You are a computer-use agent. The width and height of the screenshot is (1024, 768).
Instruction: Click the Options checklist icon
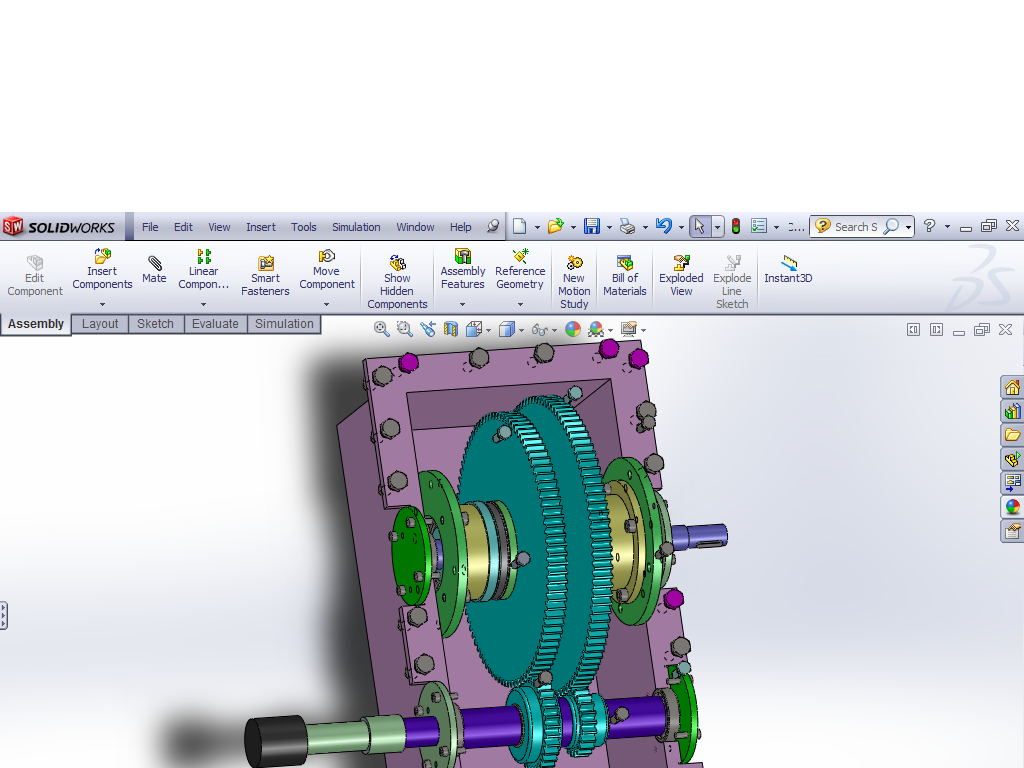pyautogui.click(x=759, y=226)
